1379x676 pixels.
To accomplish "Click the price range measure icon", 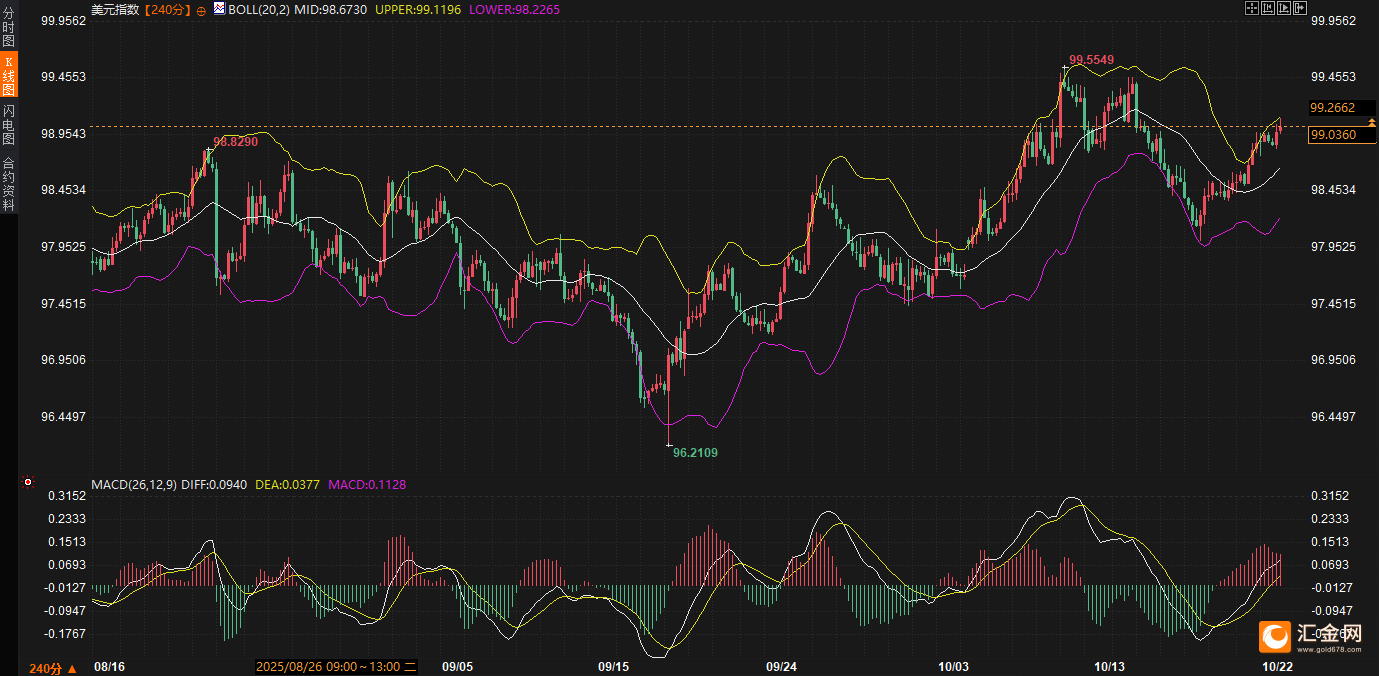I will [x=1268, y=8].
